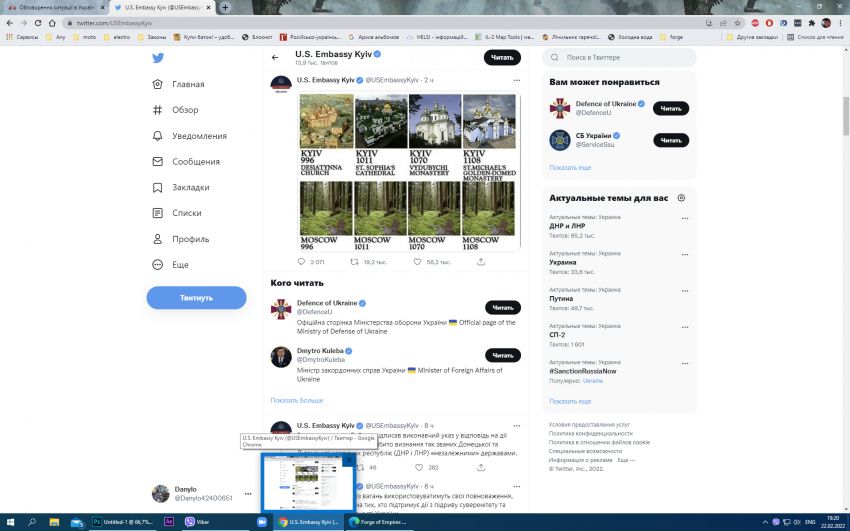
Task: Click Показать еще under trending topics
Action: pos(570,402)
